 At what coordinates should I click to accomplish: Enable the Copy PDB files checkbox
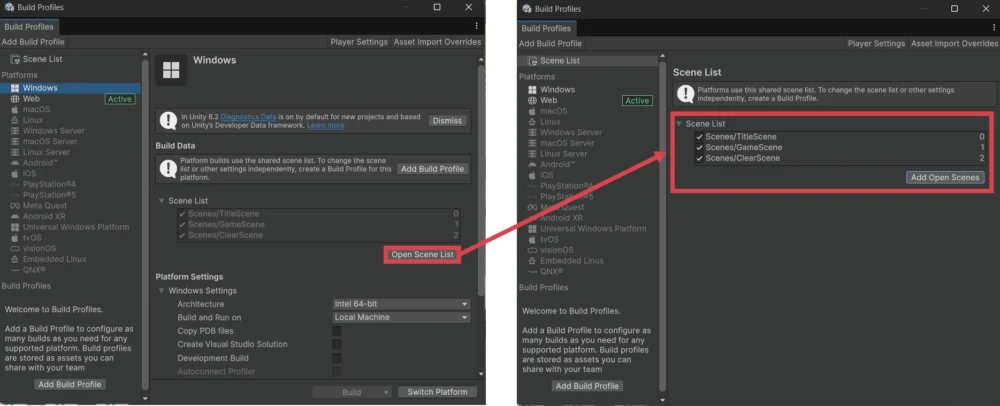(337, 331)
